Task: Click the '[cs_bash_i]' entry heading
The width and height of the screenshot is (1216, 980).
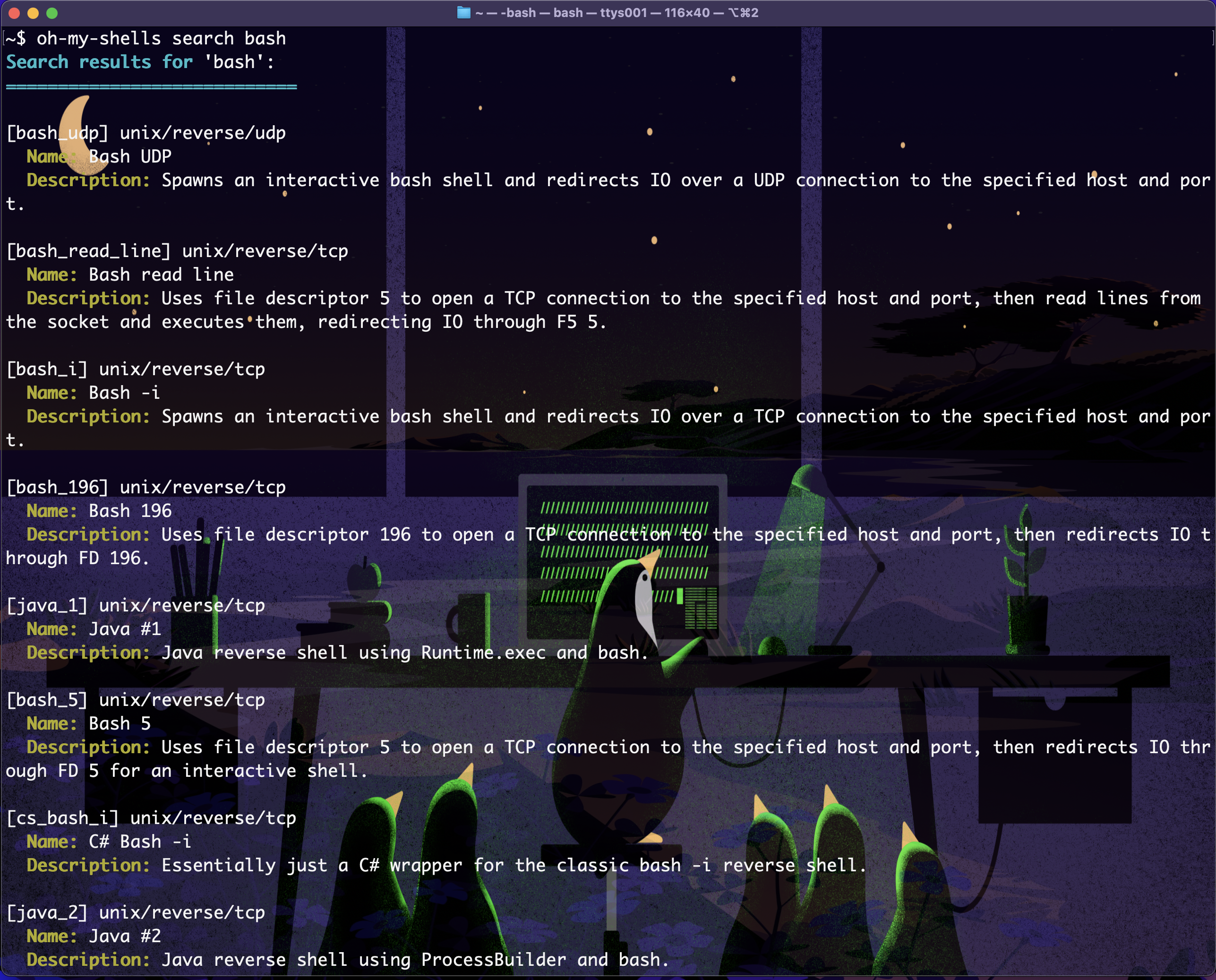Action: coord(62,818)
